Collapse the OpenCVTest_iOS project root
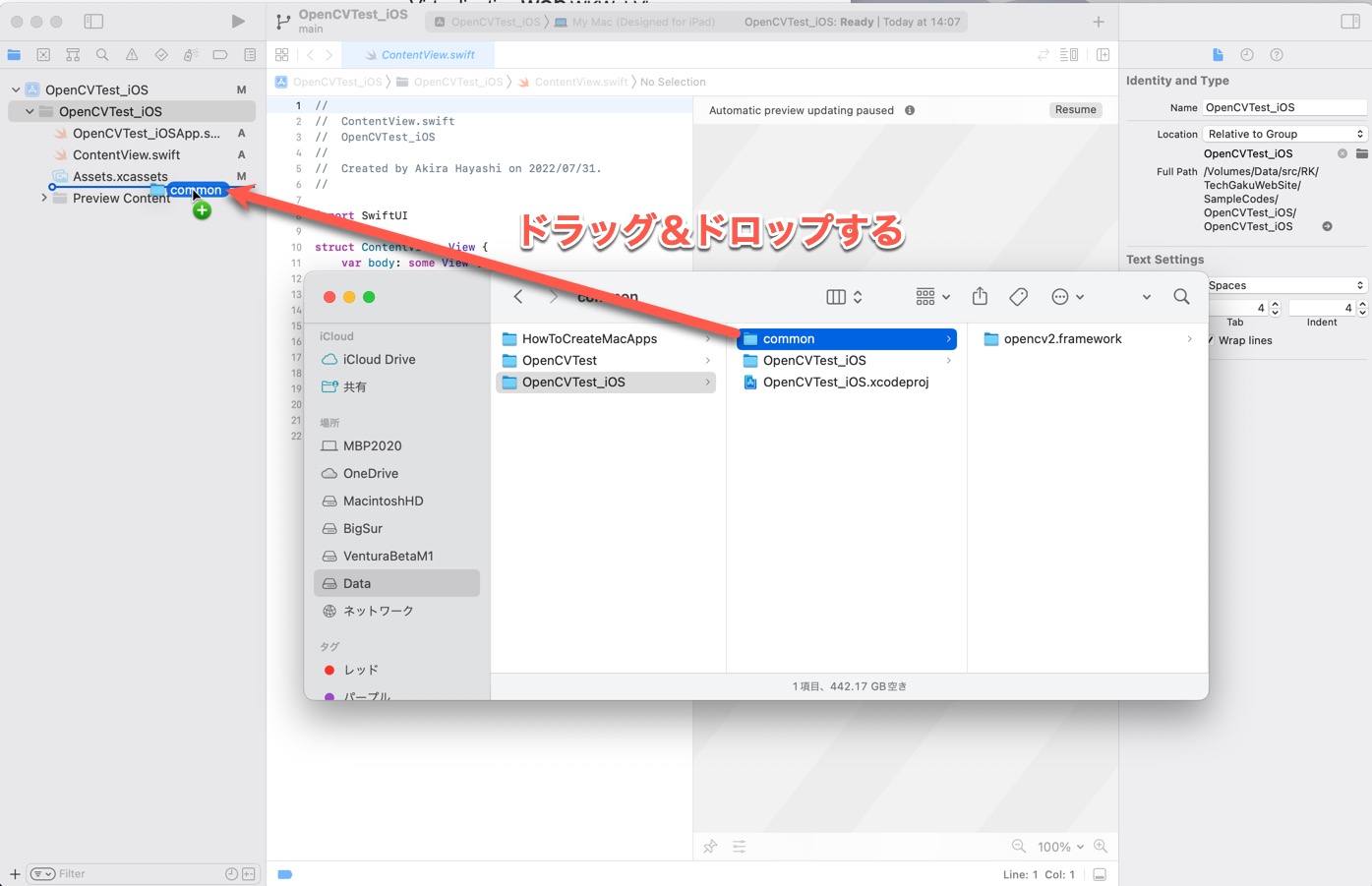The image size is (1372, 886). click(16, 89)
